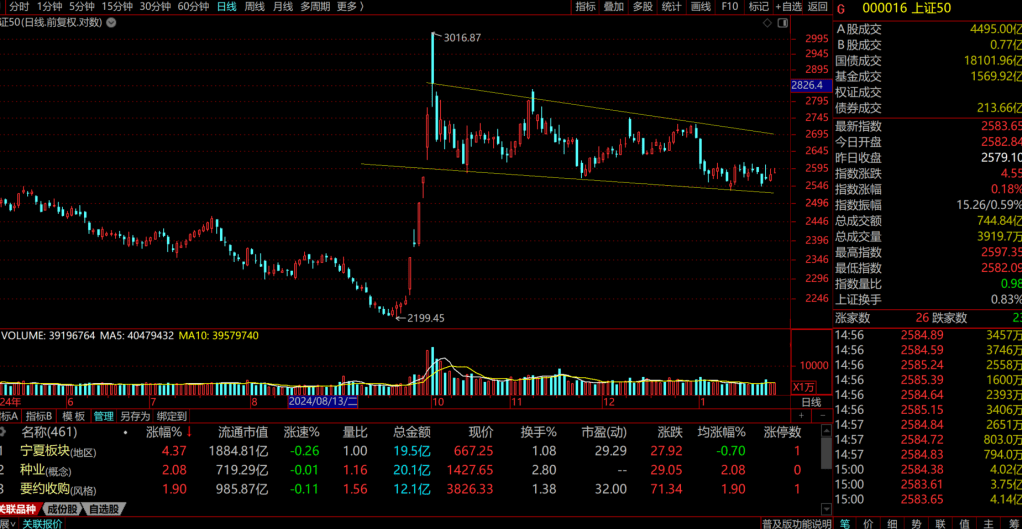Click the 价 tab at bottom right

pyautogui.click(x=869, y=523)
